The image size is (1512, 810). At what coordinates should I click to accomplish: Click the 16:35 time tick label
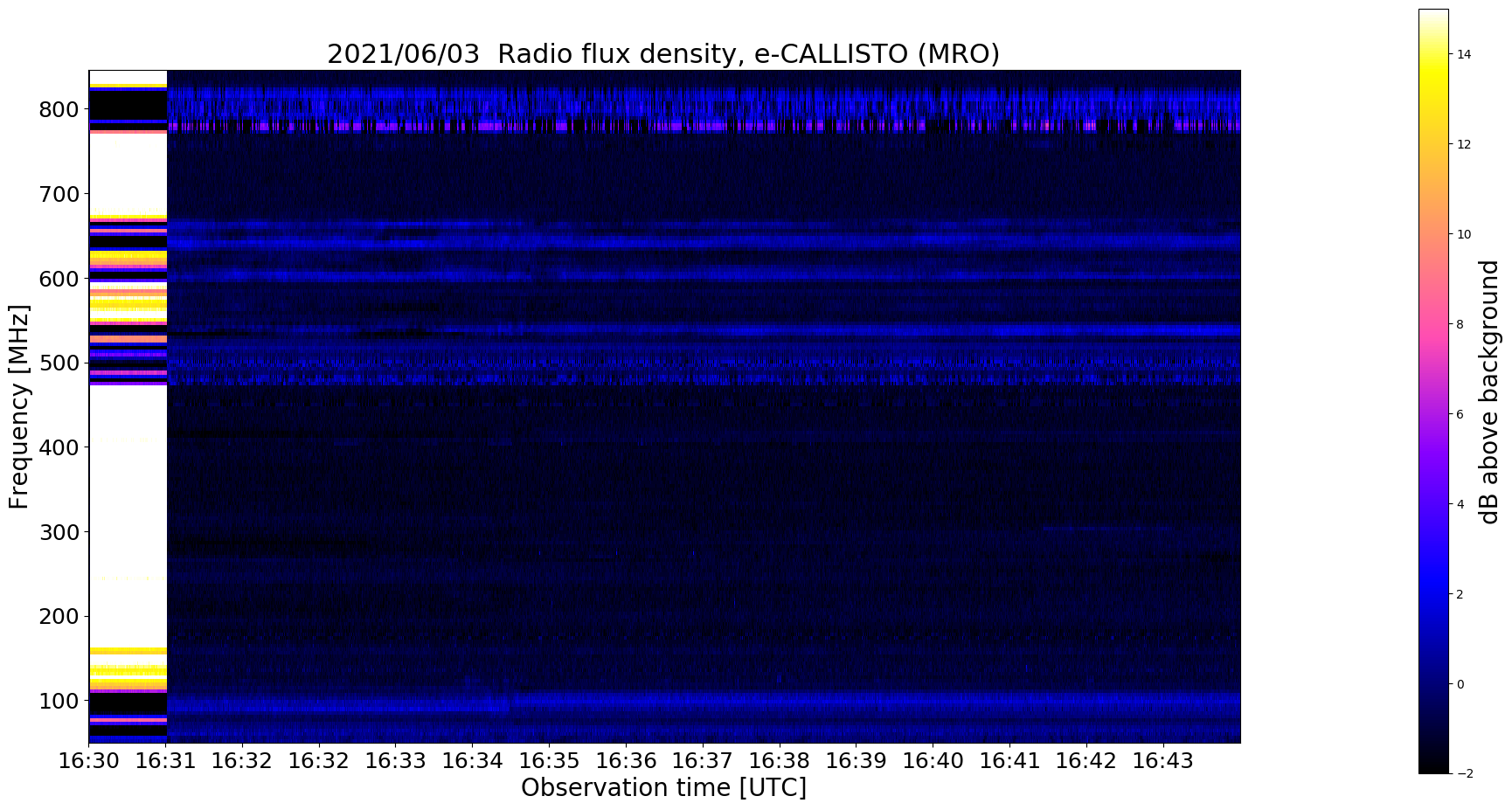(x=549, y=761)
